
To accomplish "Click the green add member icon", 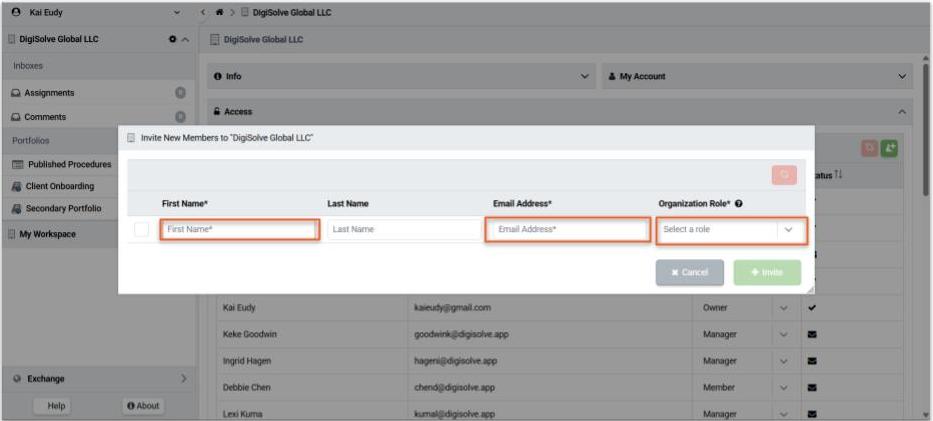I will tap(889, 148).
